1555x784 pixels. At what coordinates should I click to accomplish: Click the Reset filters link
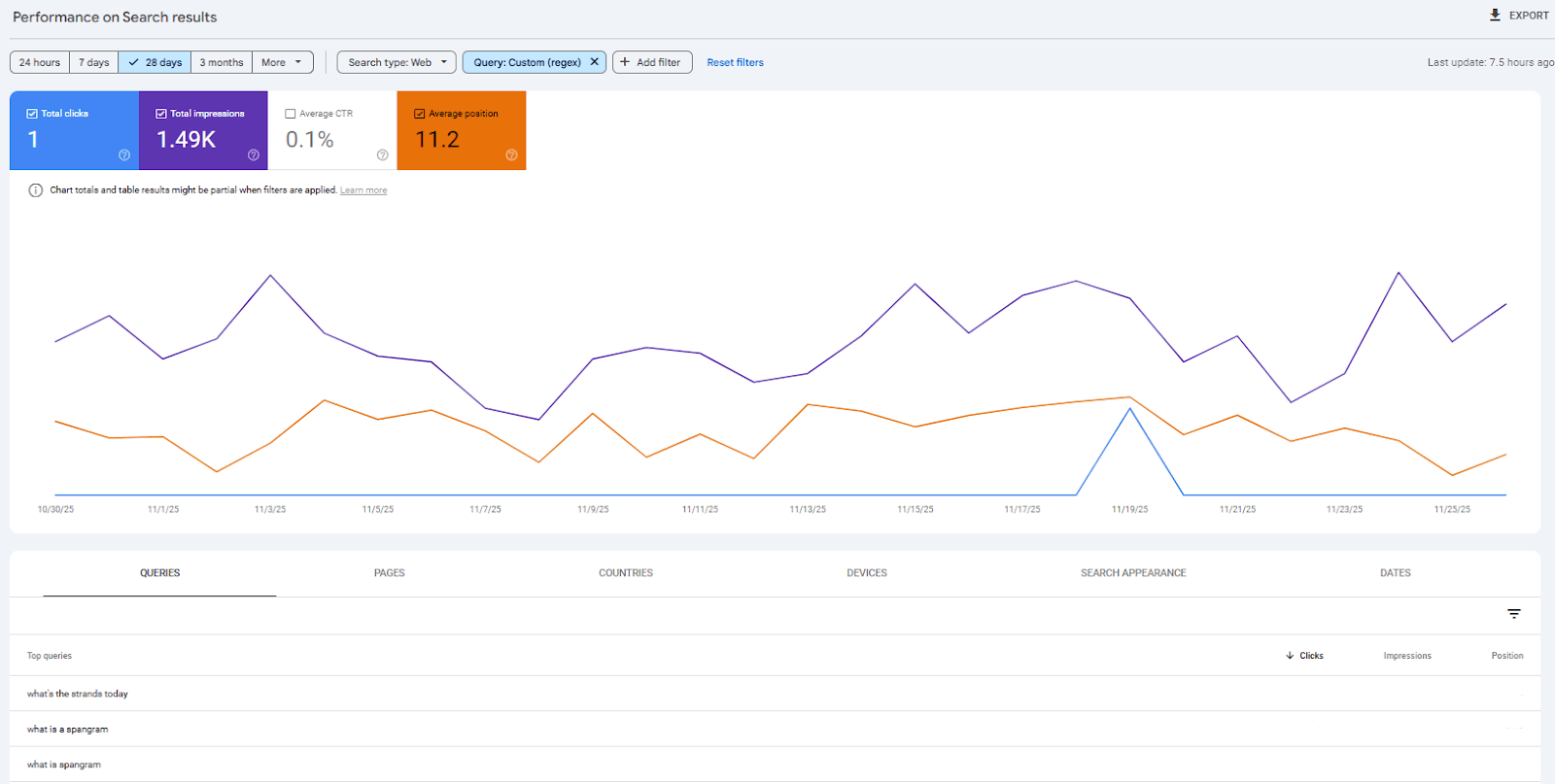pos(735,62)
